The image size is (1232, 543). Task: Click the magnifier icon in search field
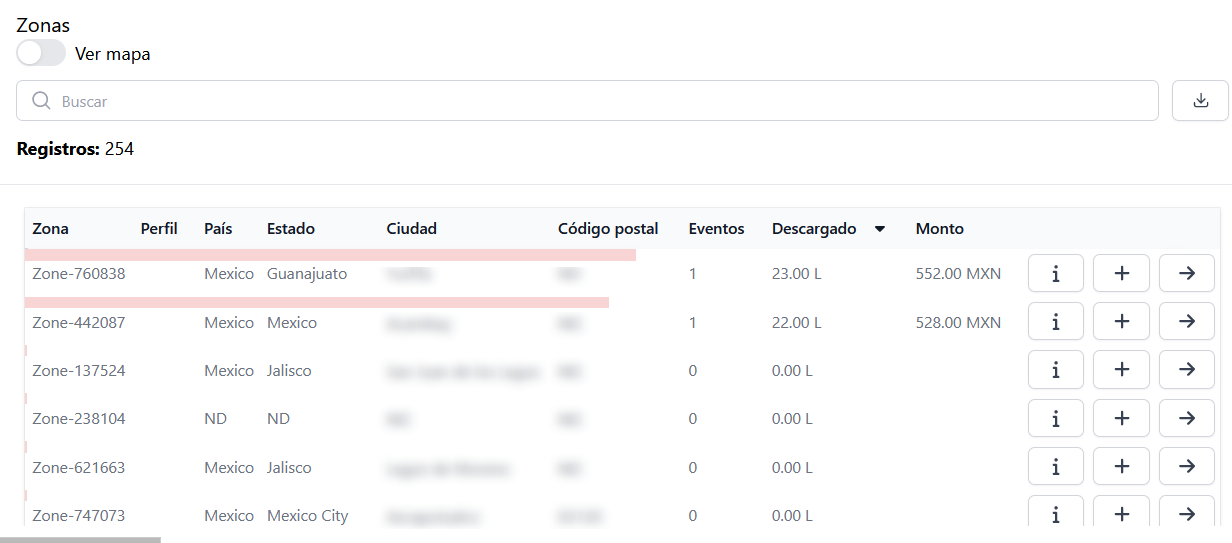41,101
